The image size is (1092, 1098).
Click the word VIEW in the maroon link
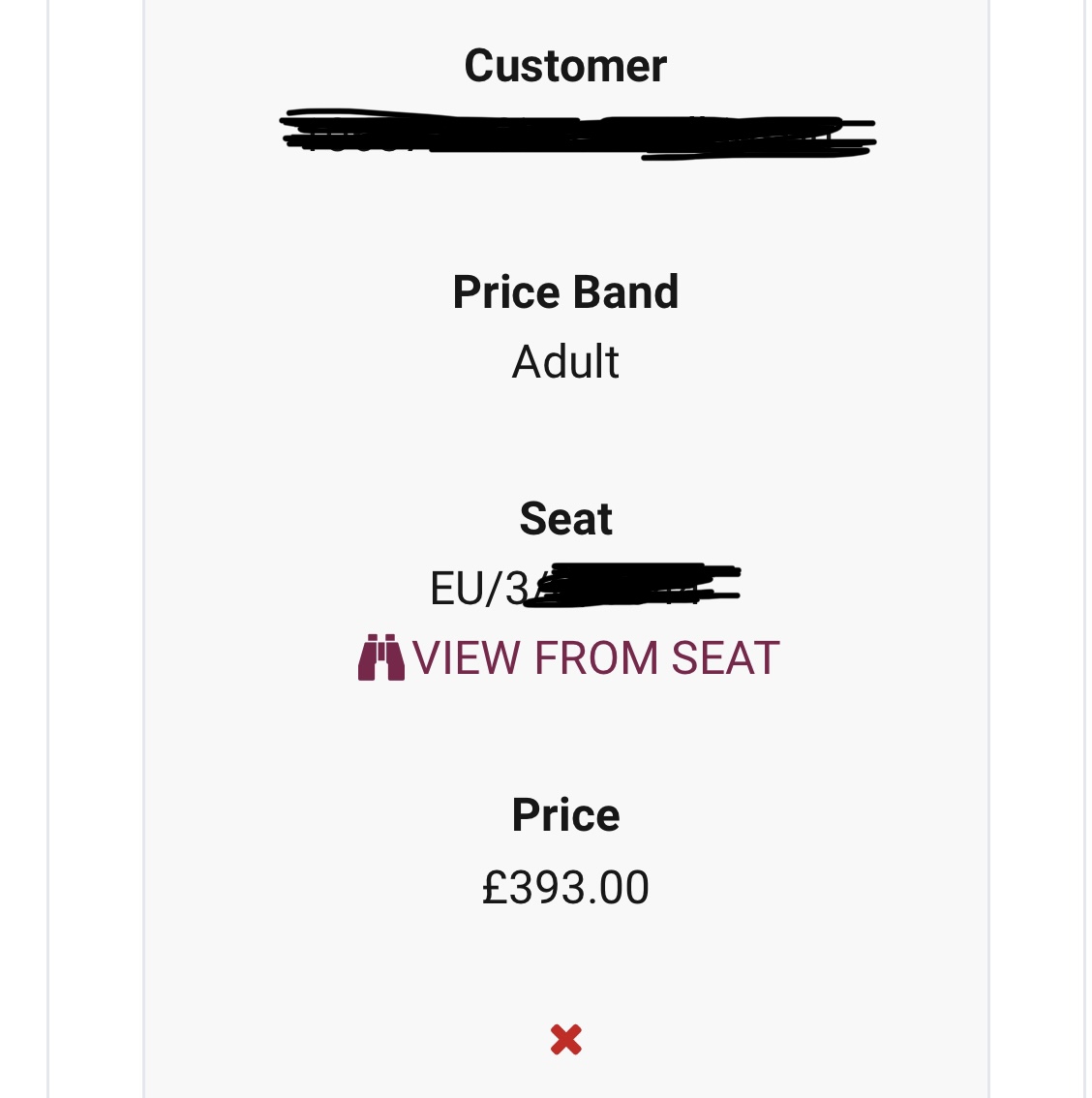coord(467,658)
